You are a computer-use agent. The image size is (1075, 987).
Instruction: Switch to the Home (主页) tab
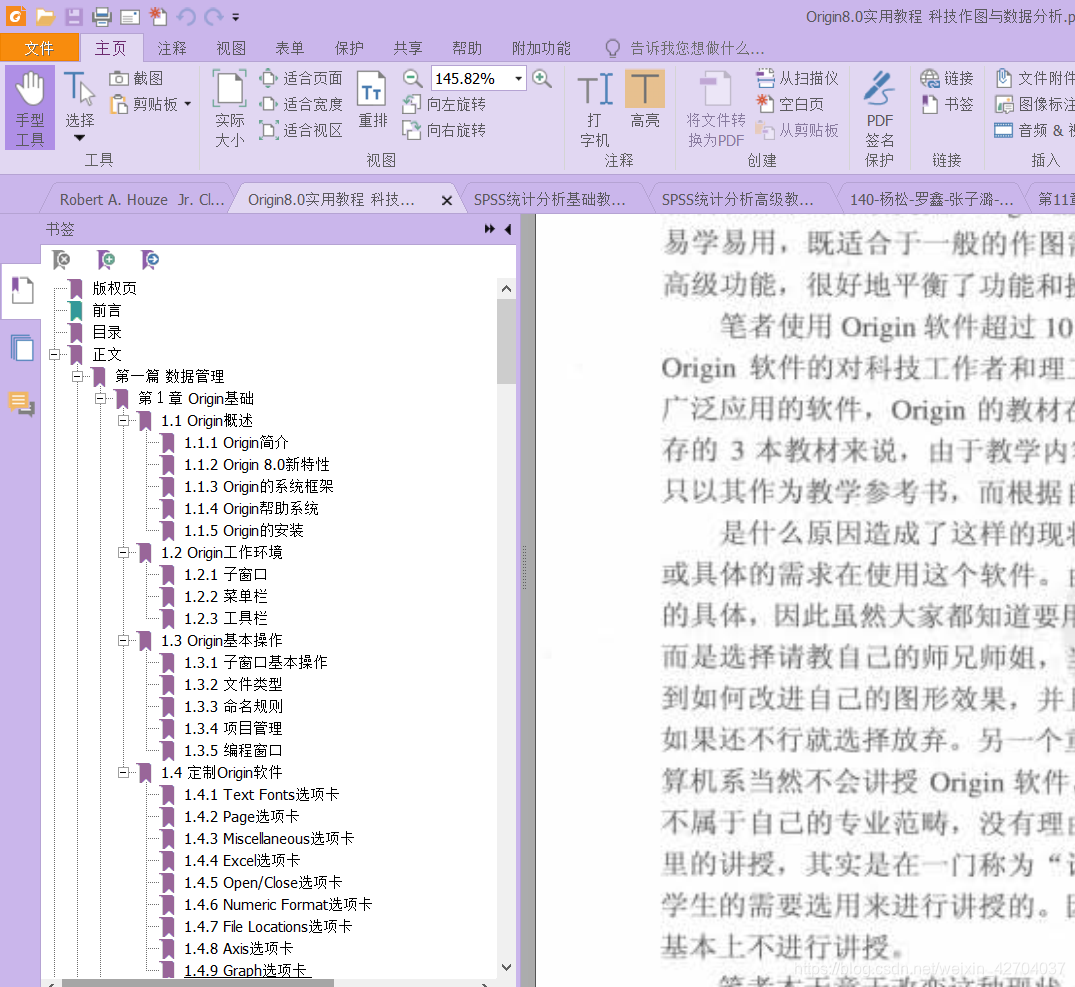point(111,48)
